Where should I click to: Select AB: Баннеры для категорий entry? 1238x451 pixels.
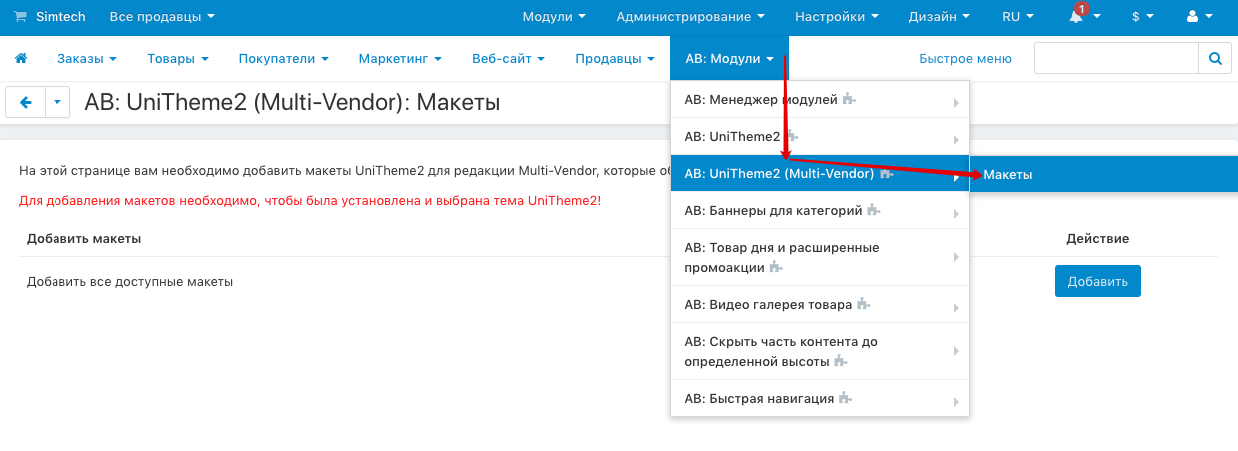click(820, 211)
